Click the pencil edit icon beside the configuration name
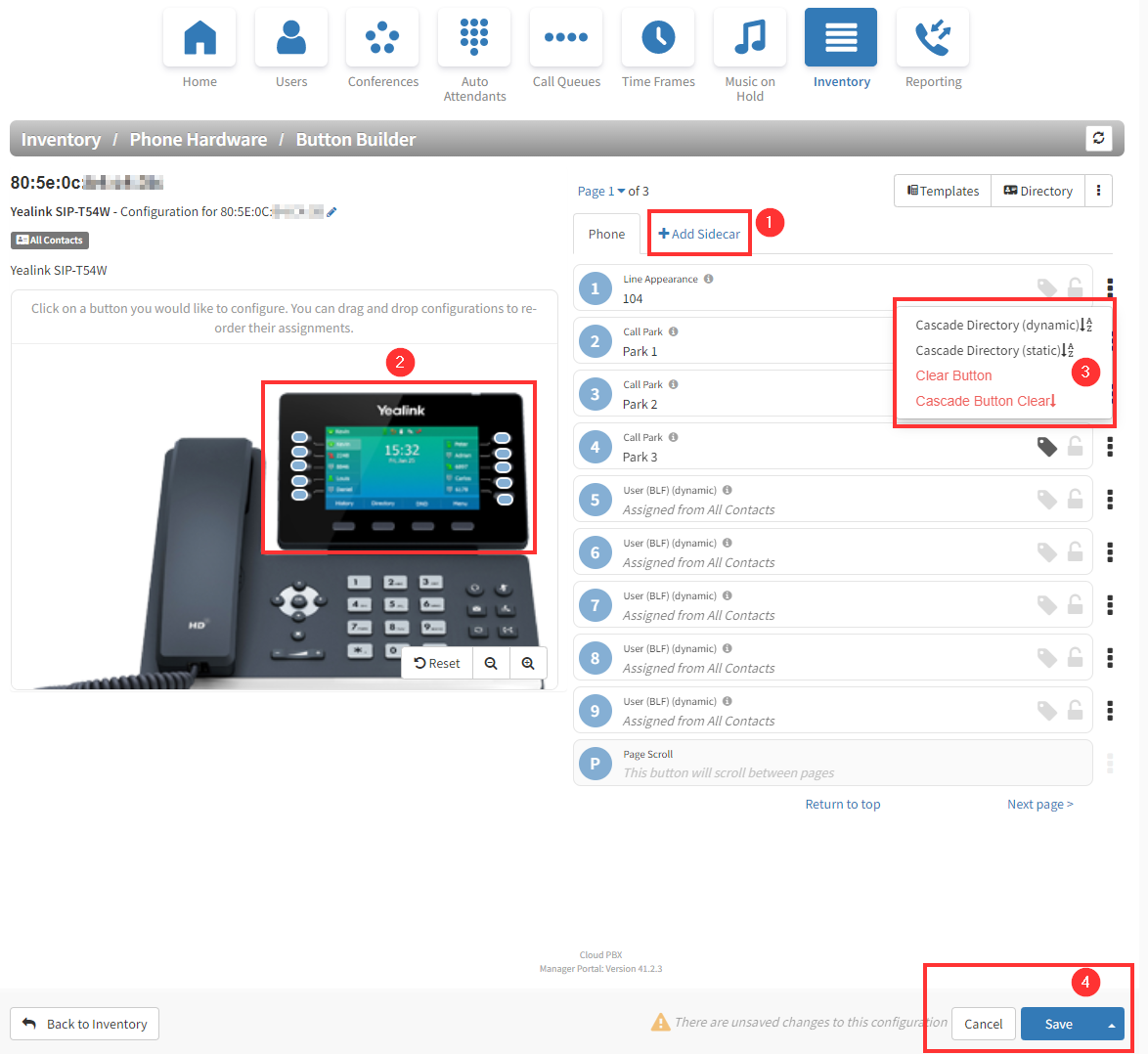The width and height of the screenshot is (1148, 1054). pos(331,212)
